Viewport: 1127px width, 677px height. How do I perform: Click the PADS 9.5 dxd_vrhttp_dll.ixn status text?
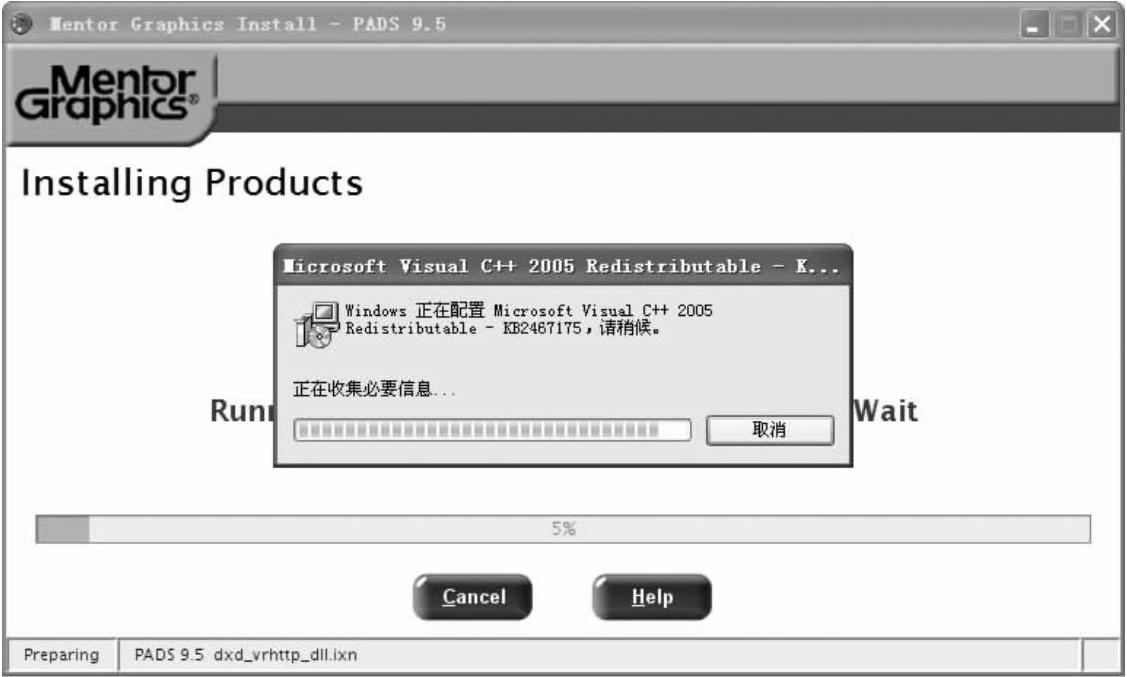[245, 655]
